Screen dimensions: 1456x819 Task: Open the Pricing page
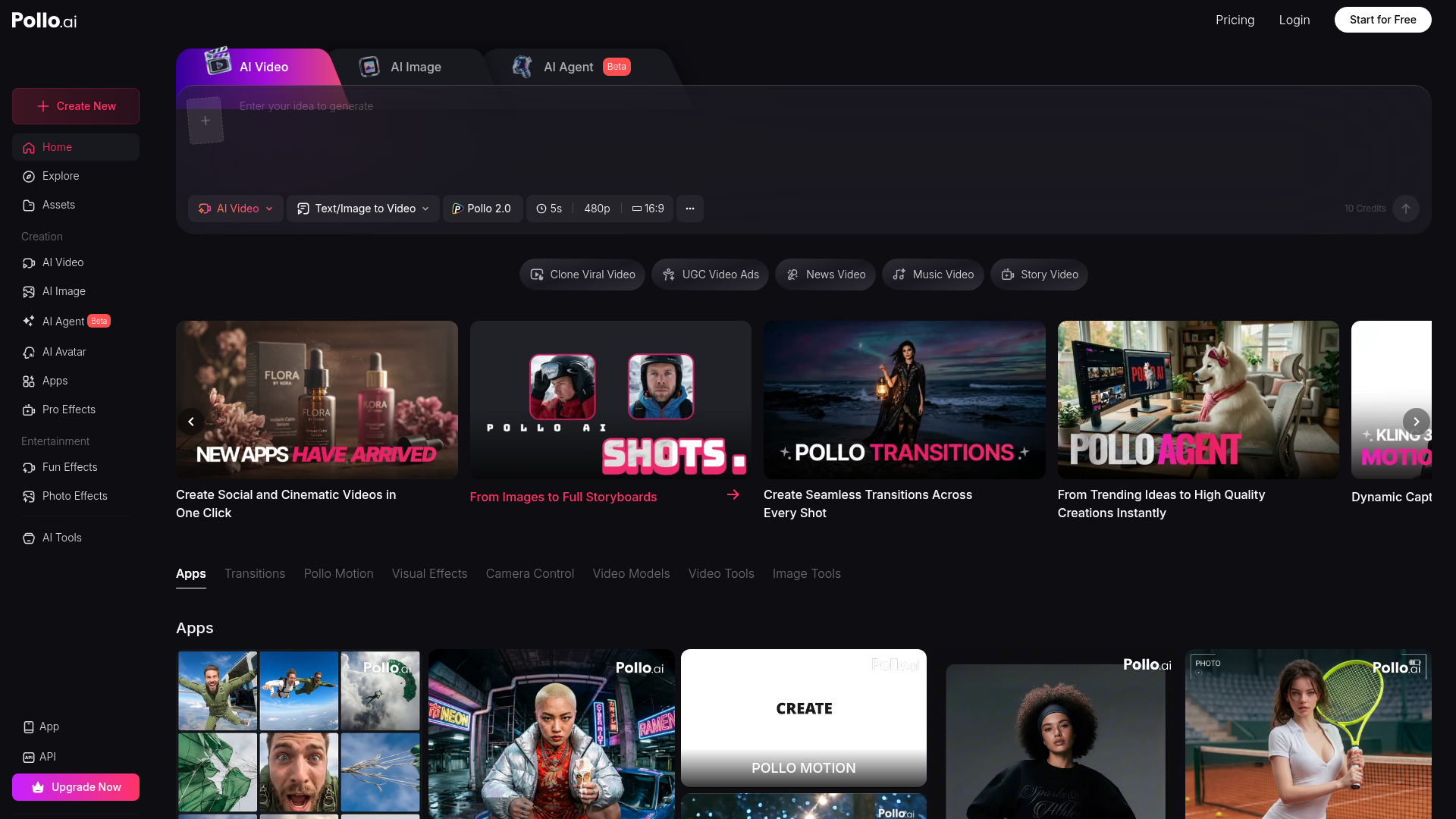[x=1235, y=20]
